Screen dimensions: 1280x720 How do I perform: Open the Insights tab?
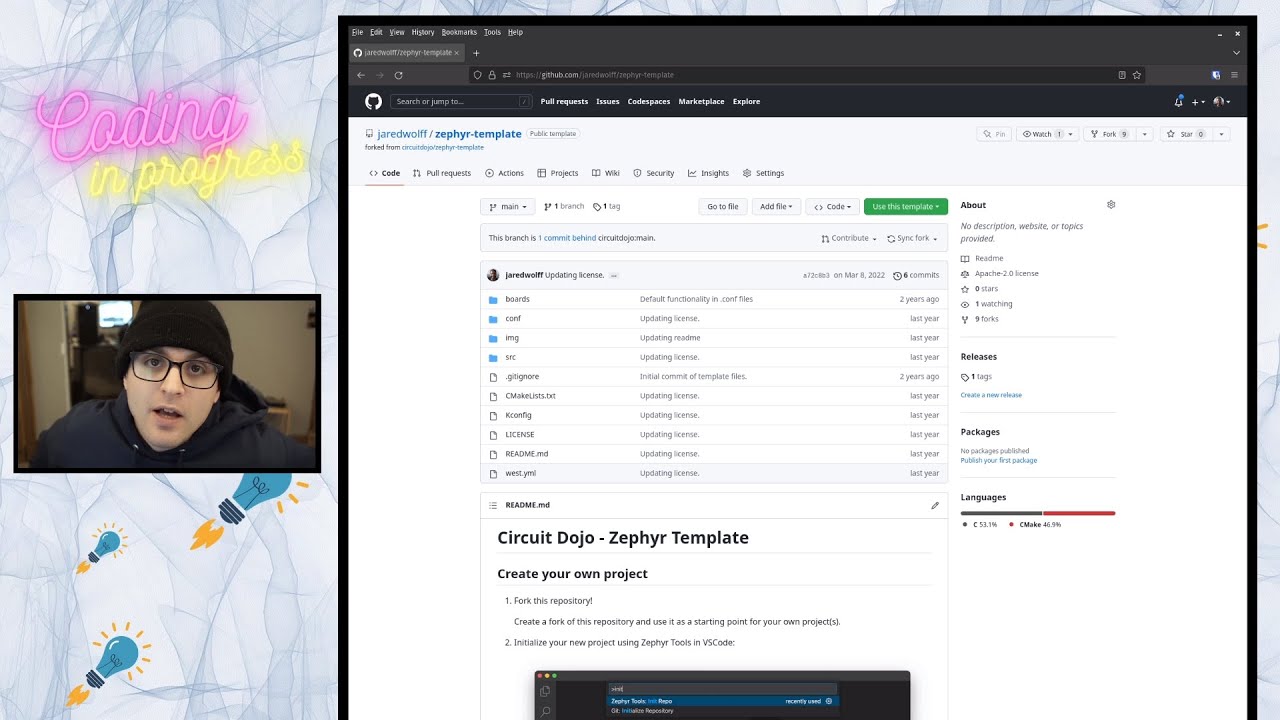(x=708, y=173)
